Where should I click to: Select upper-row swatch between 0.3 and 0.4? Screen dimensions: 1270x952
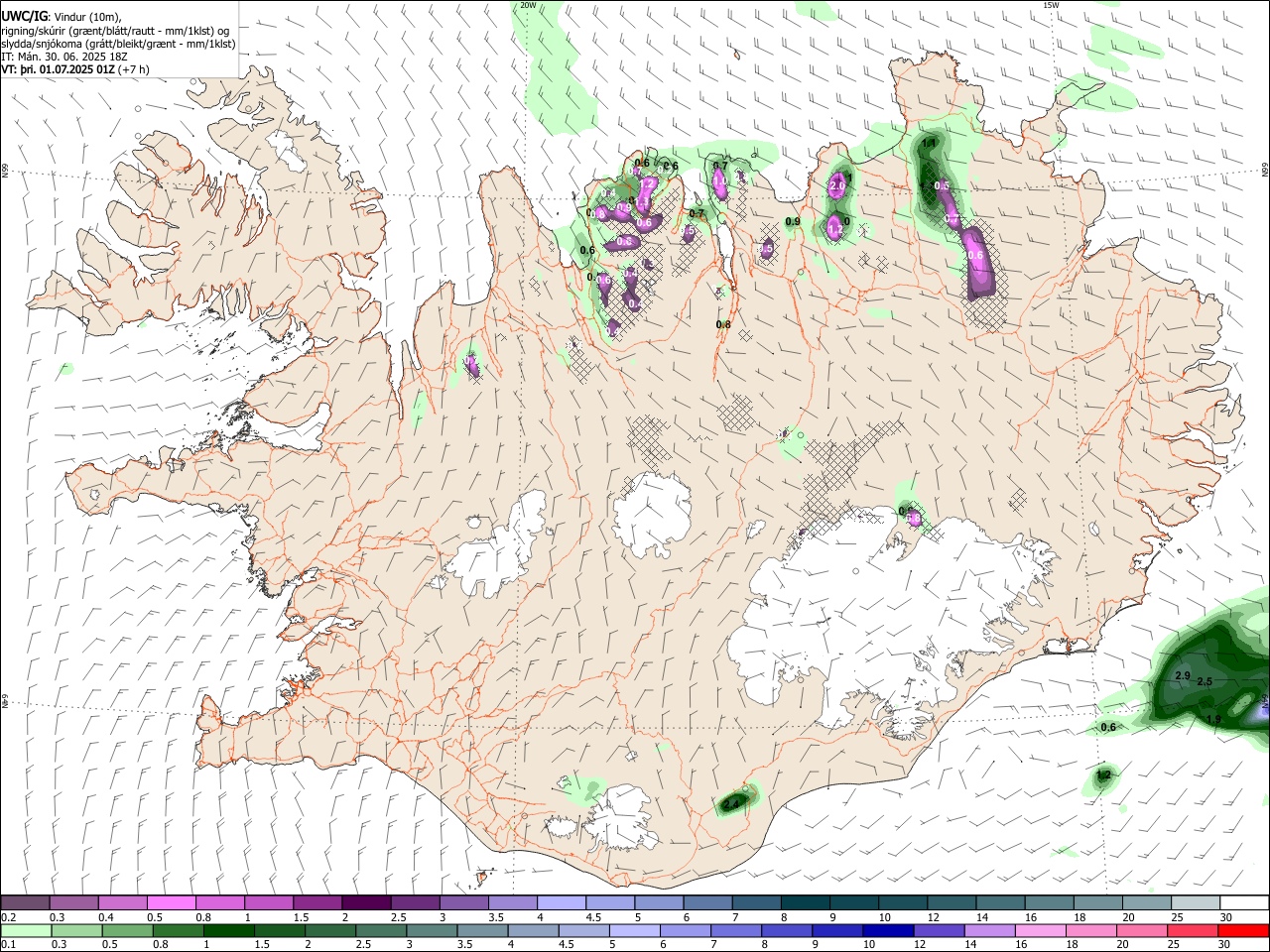73,902
